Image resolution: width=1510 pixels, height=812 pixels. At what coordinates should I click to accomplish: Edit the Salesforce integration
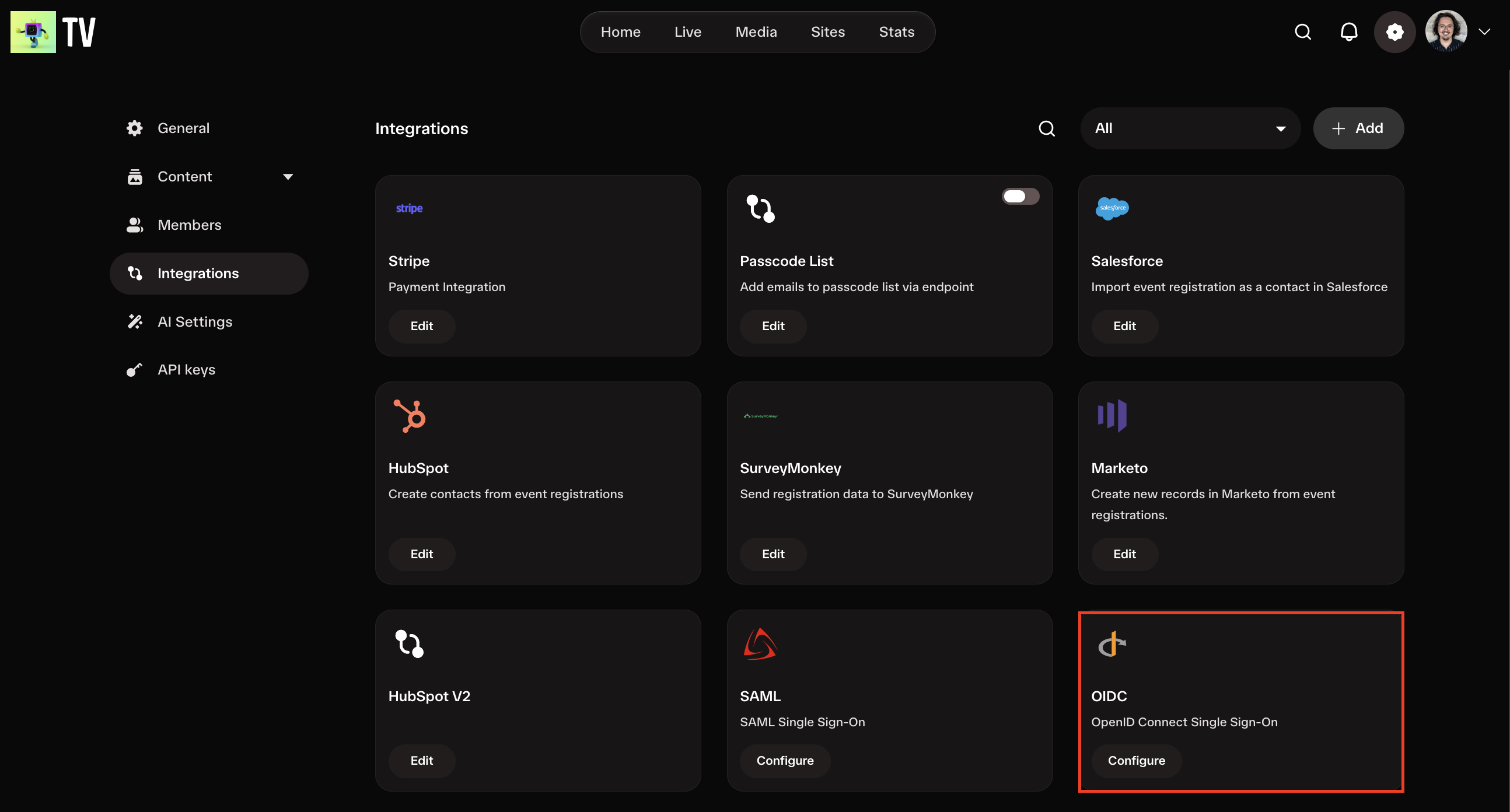tap(1124, 326)
